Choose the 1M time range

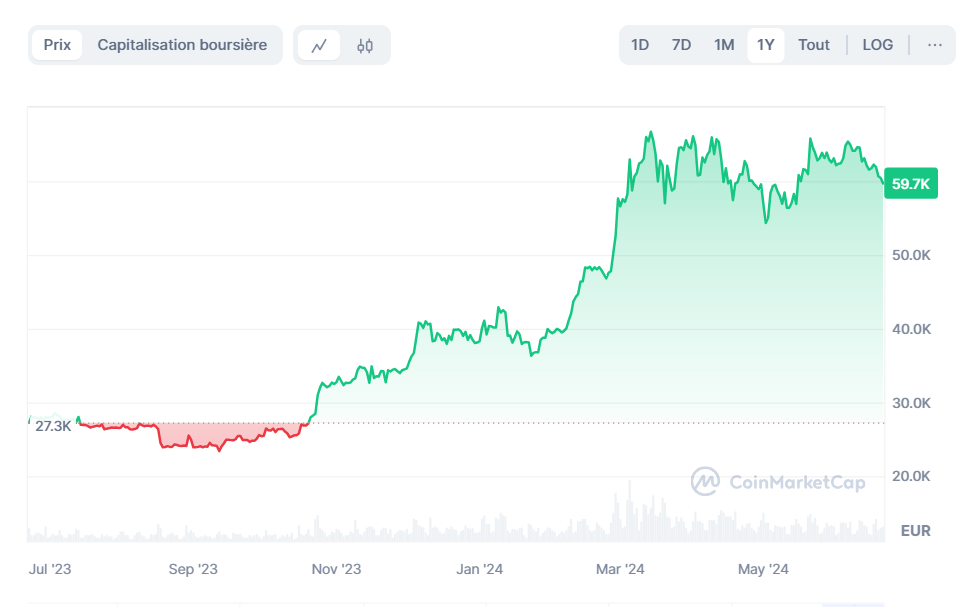coord(724,45)
